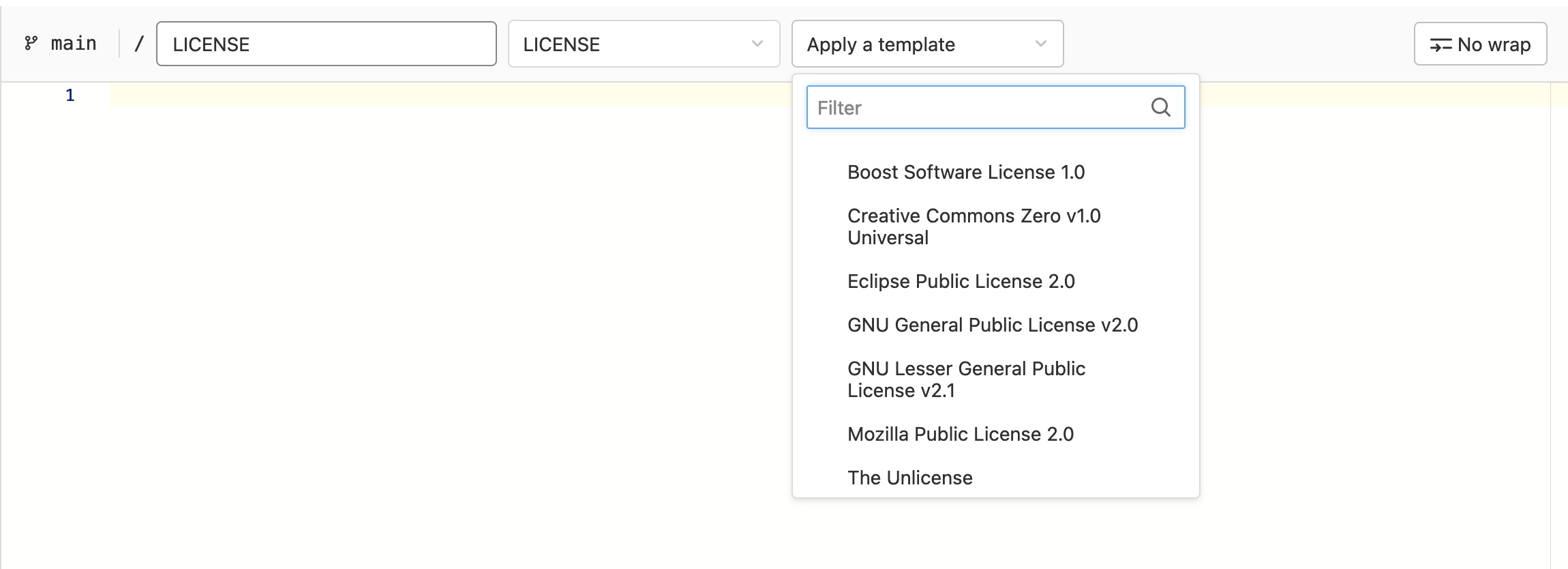This screenshot has width=1568, height=569.
Task: Click the main branch name label
Action: [74, 44]
